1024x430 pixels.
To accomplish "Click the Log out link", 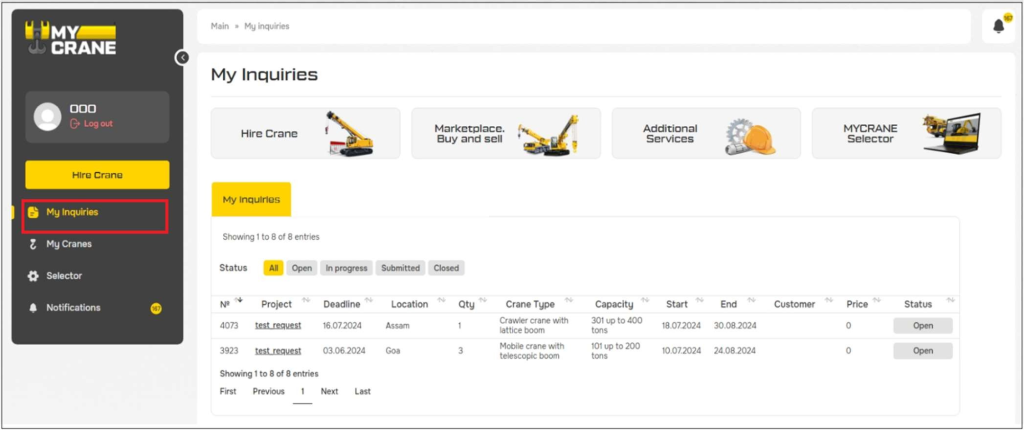I will click(x=91, y=124).
